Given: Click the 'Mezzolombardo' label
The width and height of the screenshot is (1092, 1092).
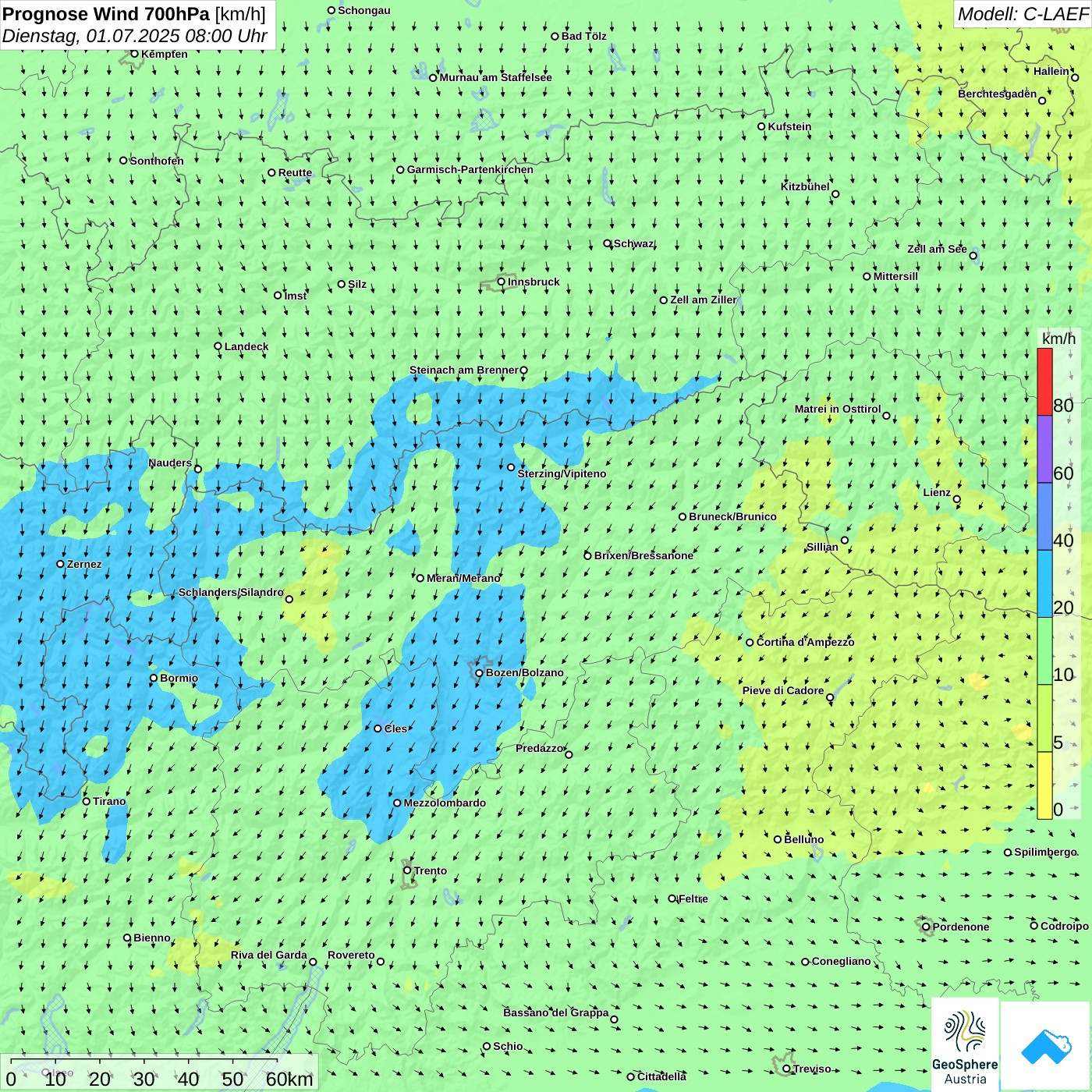Looking at the screenshot, I should click(445, 803).
